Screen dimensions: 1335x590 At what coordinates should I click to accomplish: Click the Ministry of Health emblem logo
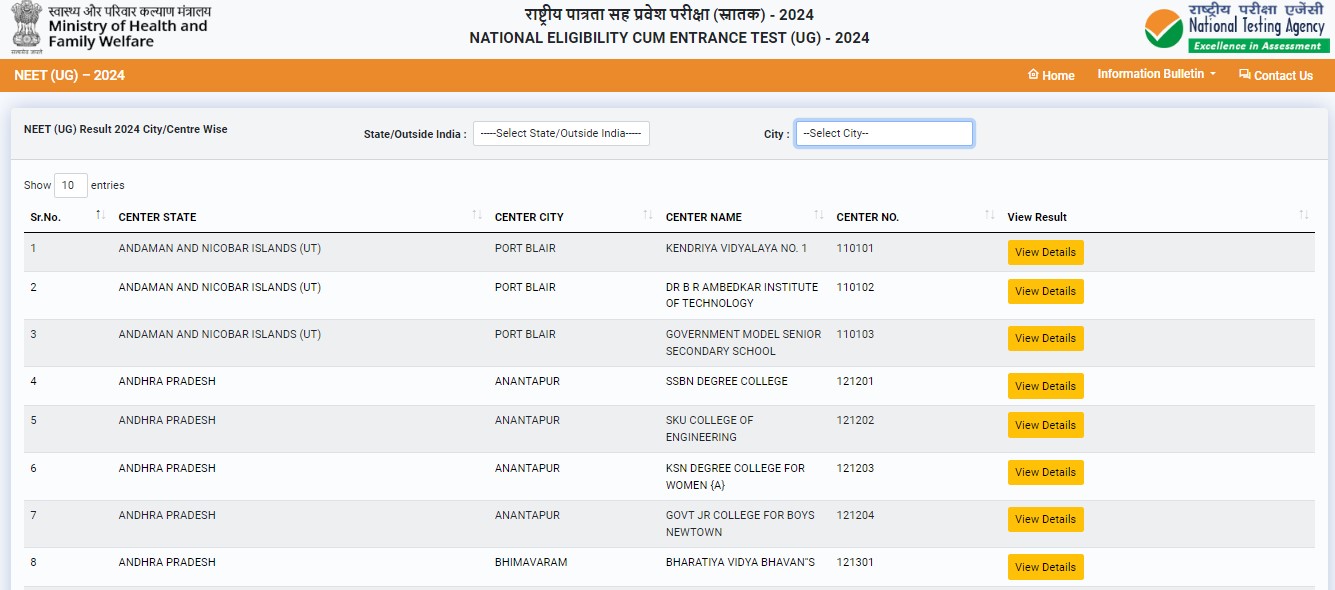(27, 27)
